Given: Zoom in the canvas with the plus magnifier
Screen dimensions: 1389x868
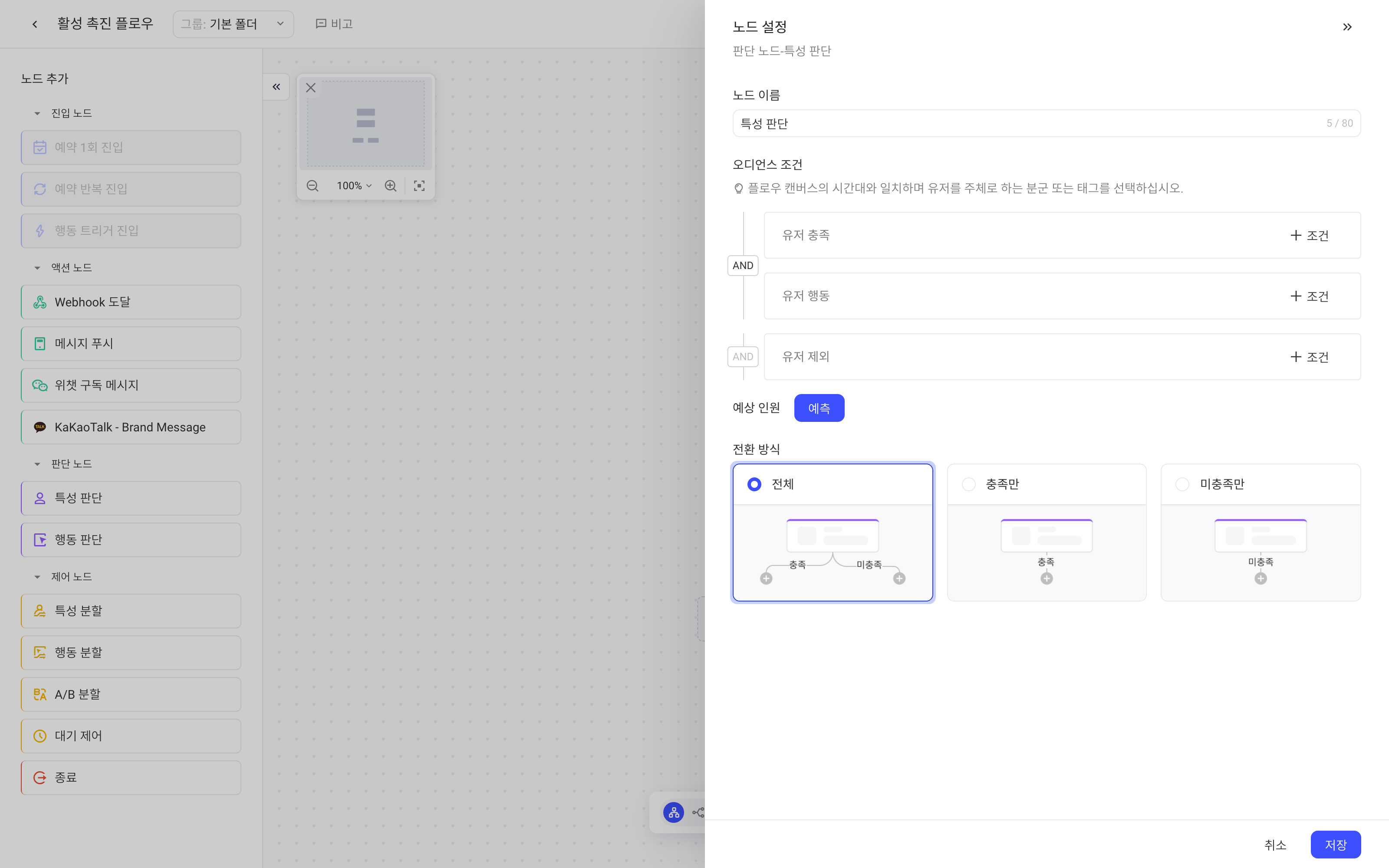Looking at the screenshot, I should coord(390,185).
